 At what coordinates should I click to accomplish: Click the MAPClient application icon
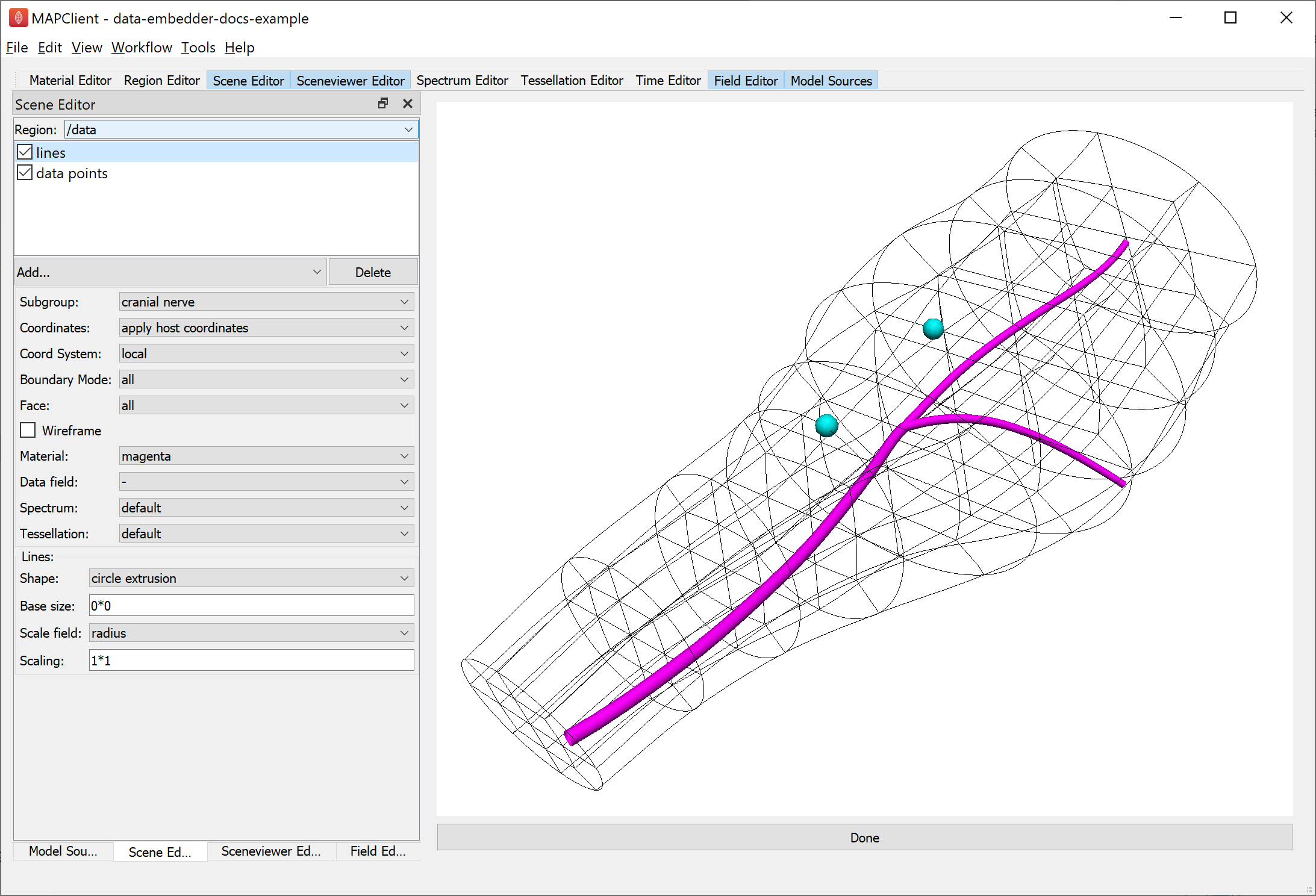point(18,18)
